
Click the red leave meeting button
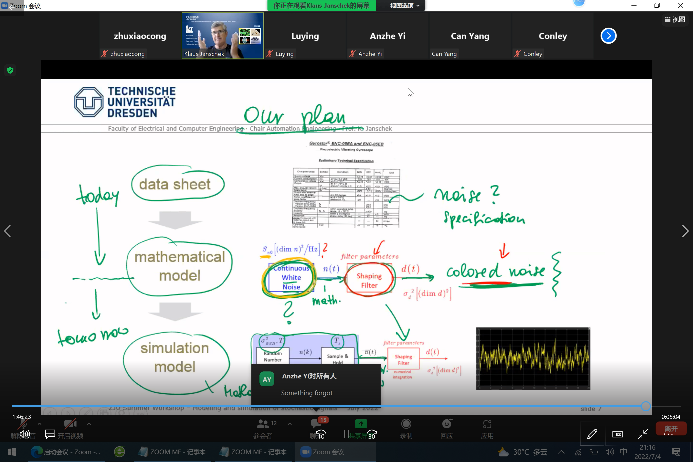[671, 428]
